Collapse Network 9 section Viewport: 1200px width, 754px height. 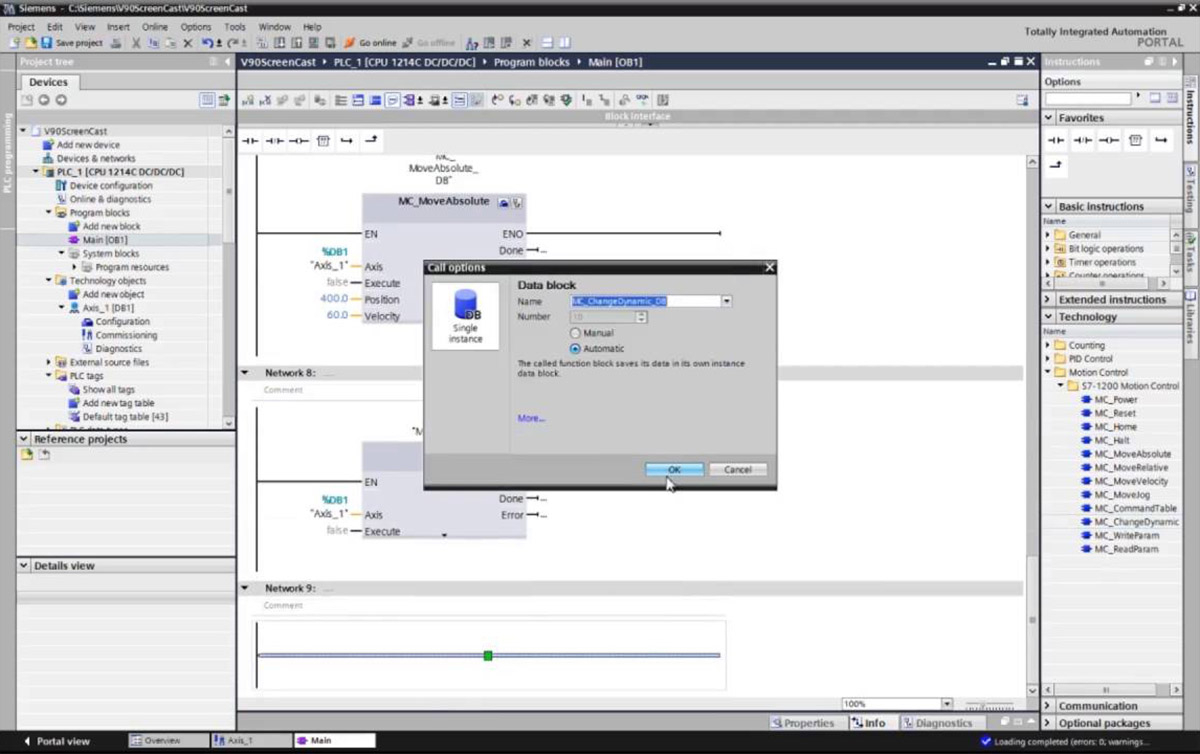click(x=245, y=589)
